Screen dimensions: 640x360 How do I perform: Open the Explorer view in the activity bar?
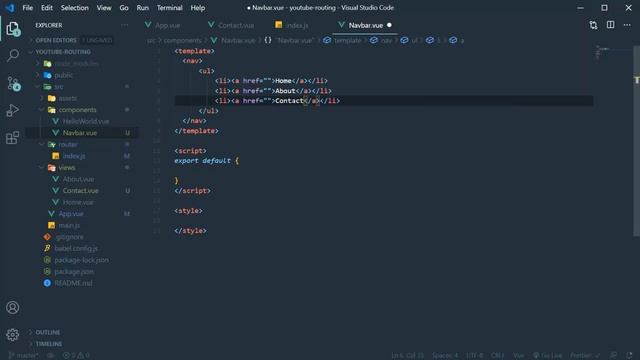pos(13,29)
